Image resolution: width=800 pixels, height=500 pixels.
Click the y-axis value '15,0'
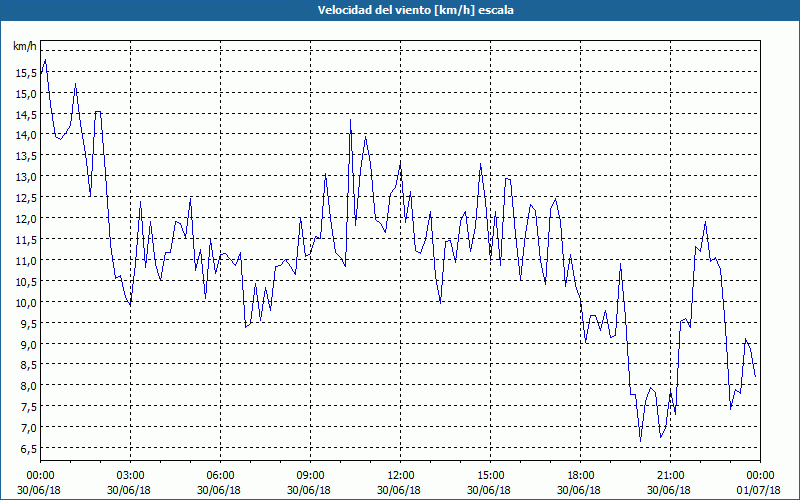(x=26, y=94)
